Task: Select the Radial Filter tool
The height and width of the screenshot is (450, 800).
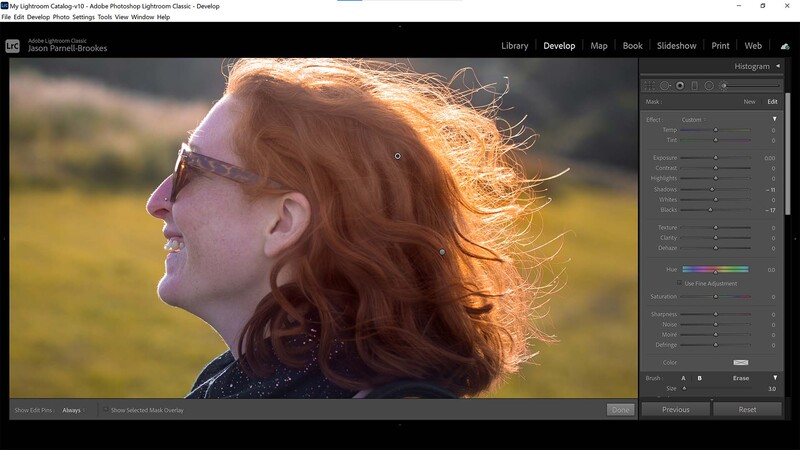Action: (x=709, y=86)
